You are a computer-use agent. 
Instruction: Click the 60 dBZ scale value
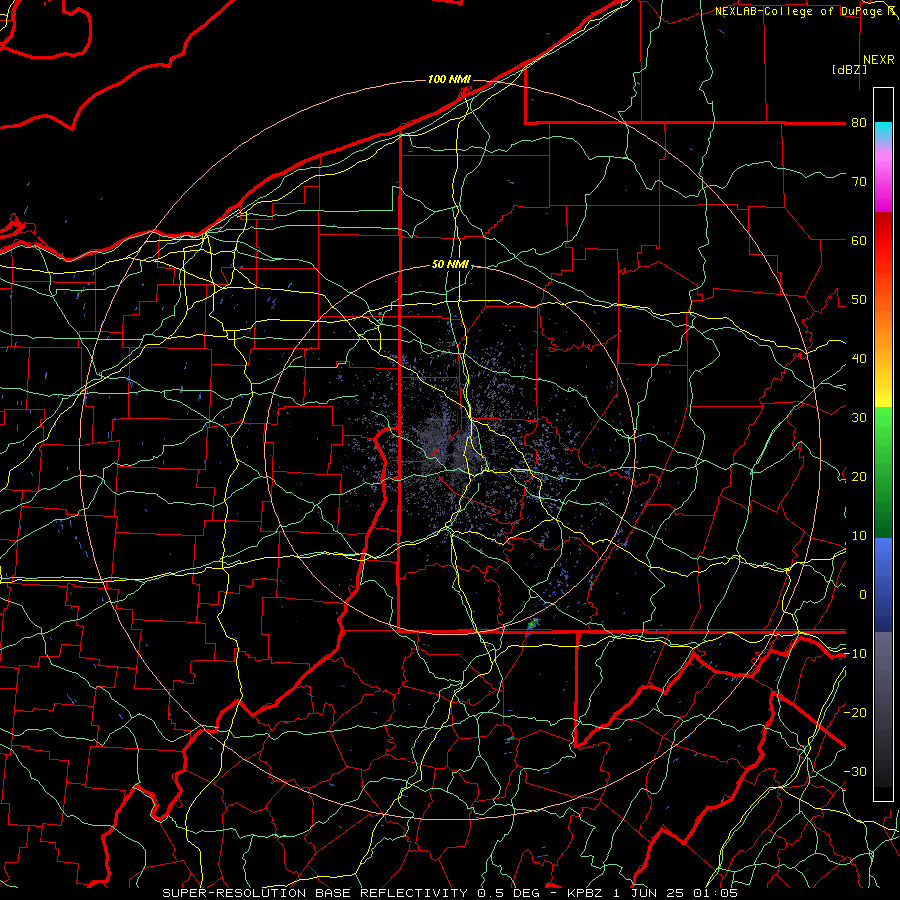pos(859,240)
